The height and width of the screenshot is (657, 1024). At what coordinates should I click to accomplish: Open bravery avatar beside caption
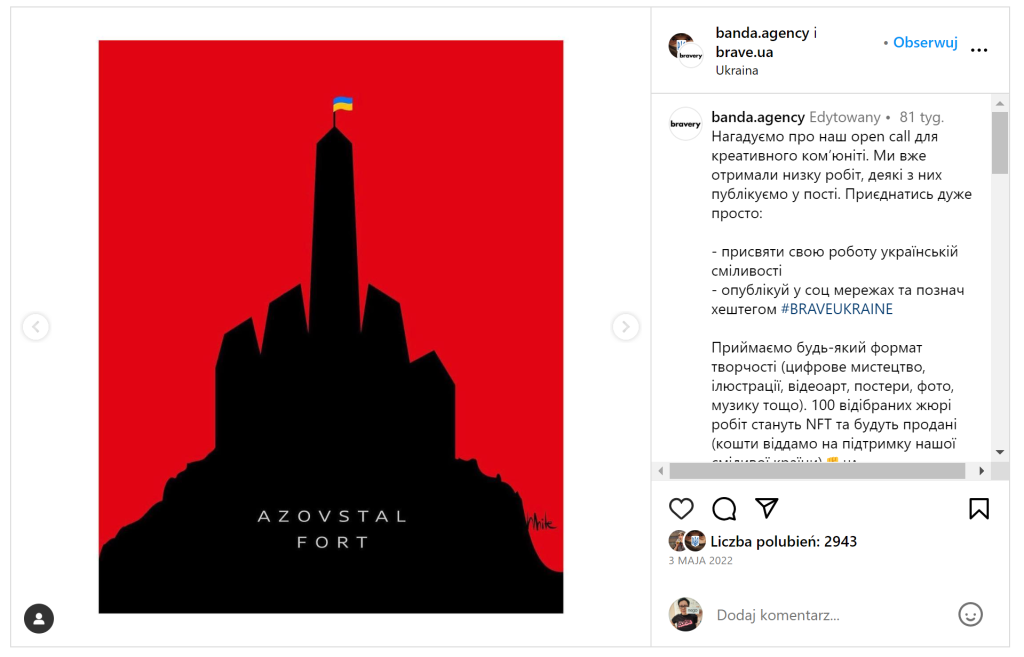tap(685, 123)
